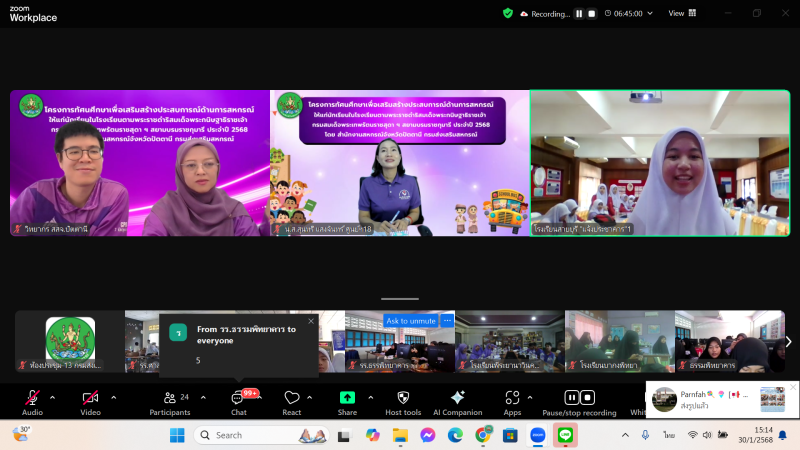Select center presenter in purple polo video
Screen dimensions: 800x450
(x=399, y=163)
